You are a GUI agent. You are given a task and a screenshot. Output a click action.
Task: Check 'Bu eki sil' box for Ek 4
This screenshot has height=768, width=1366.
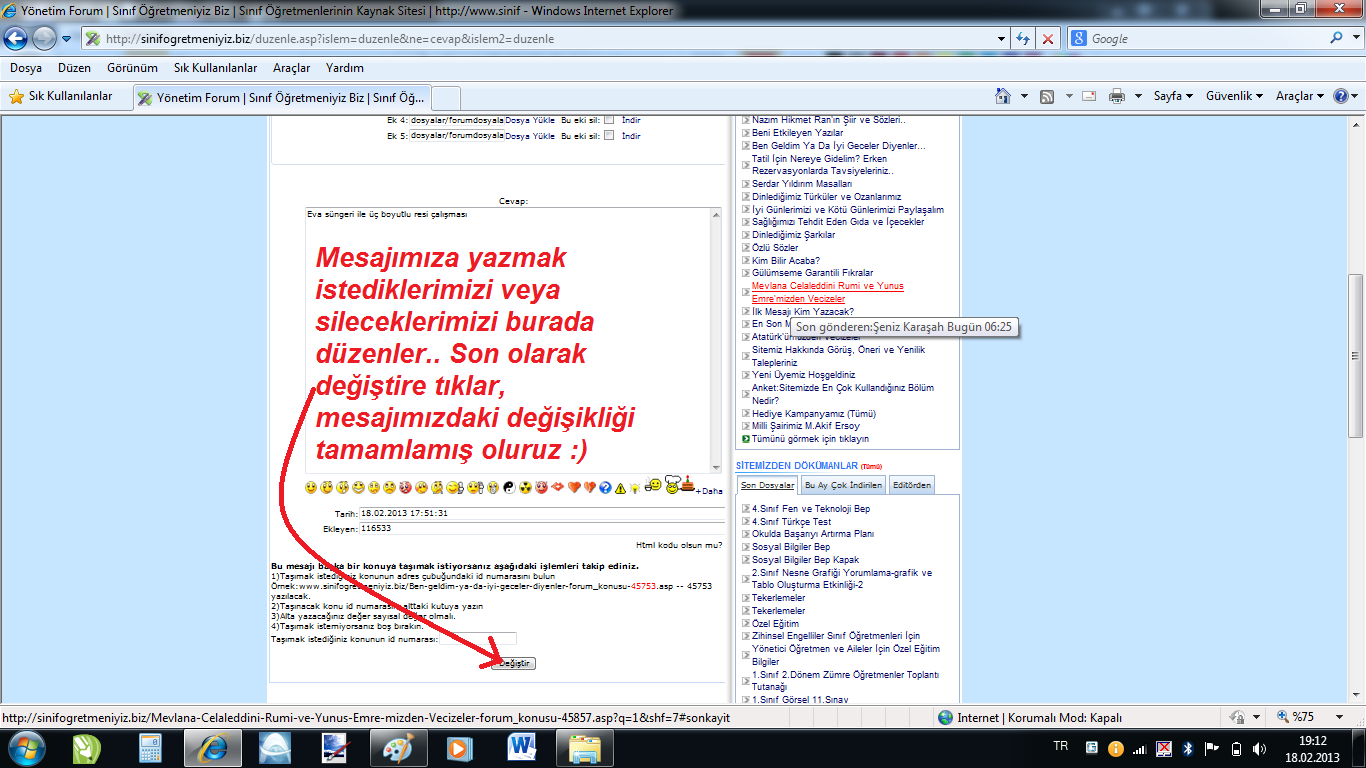click(608, 120)
